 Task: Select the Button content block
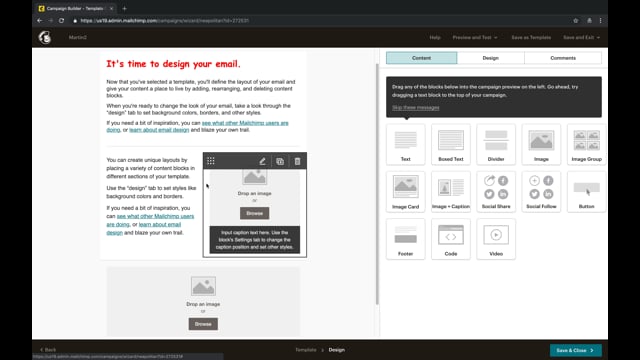587,192
